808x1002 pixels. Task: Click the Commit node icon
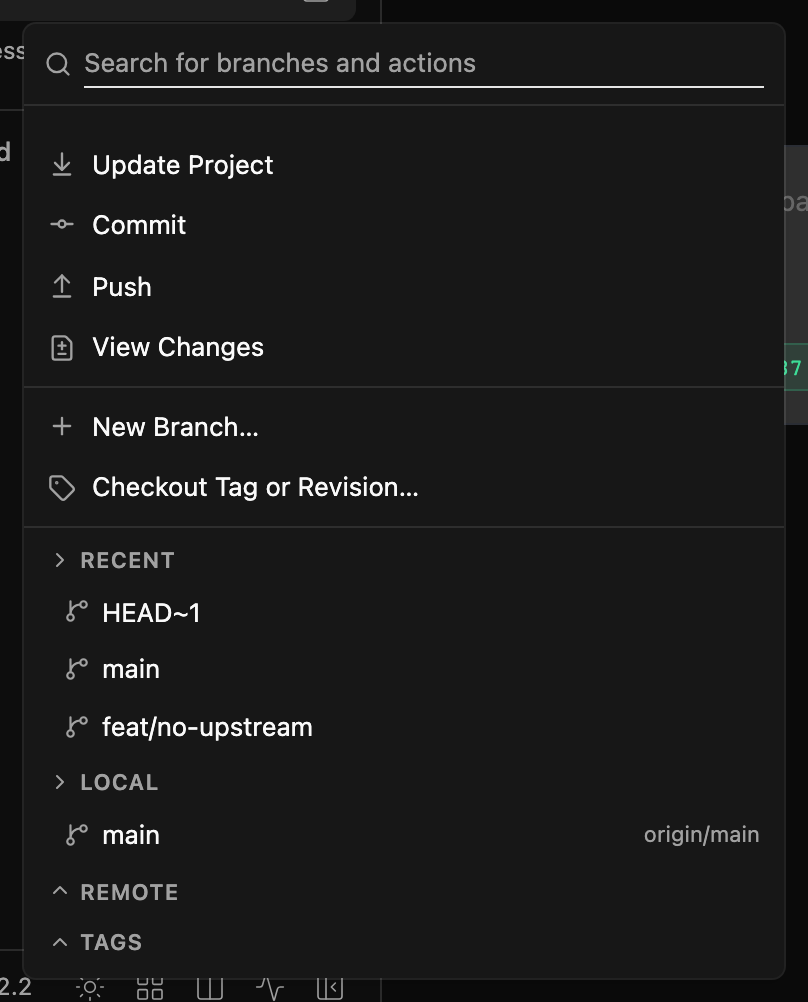[x=62, y=224]
